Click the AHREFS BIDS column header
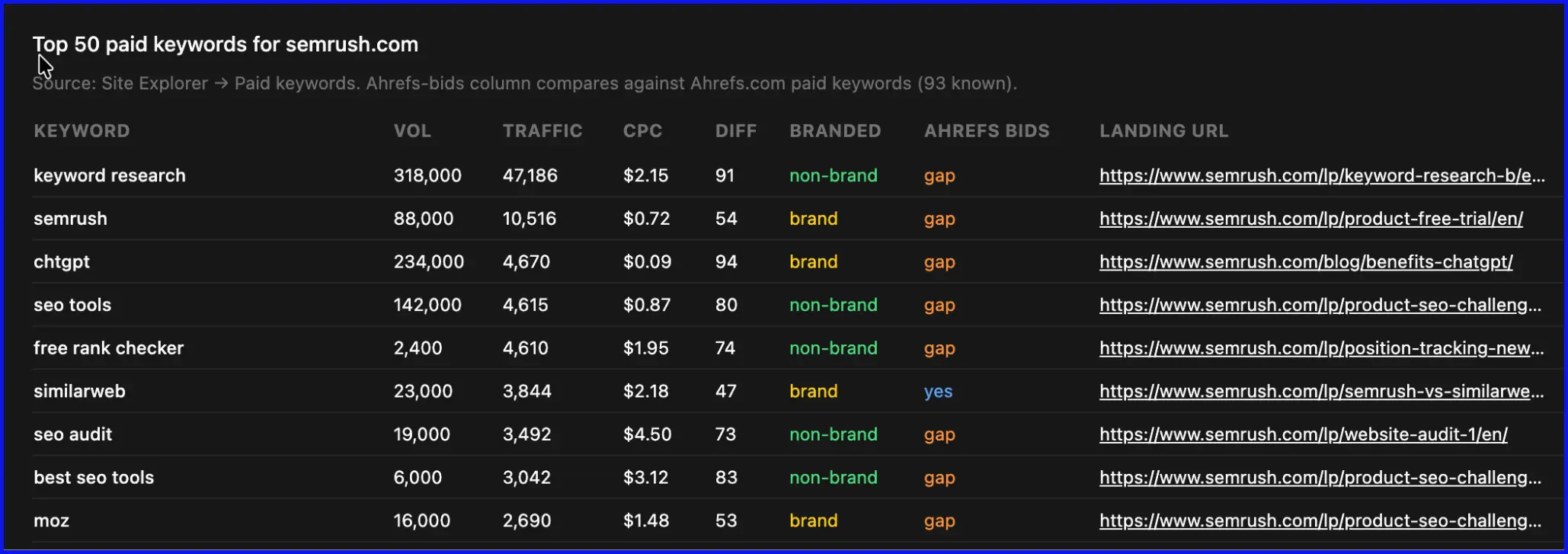The width and height of the screenshot is (1568, 554). pos(987,131)
